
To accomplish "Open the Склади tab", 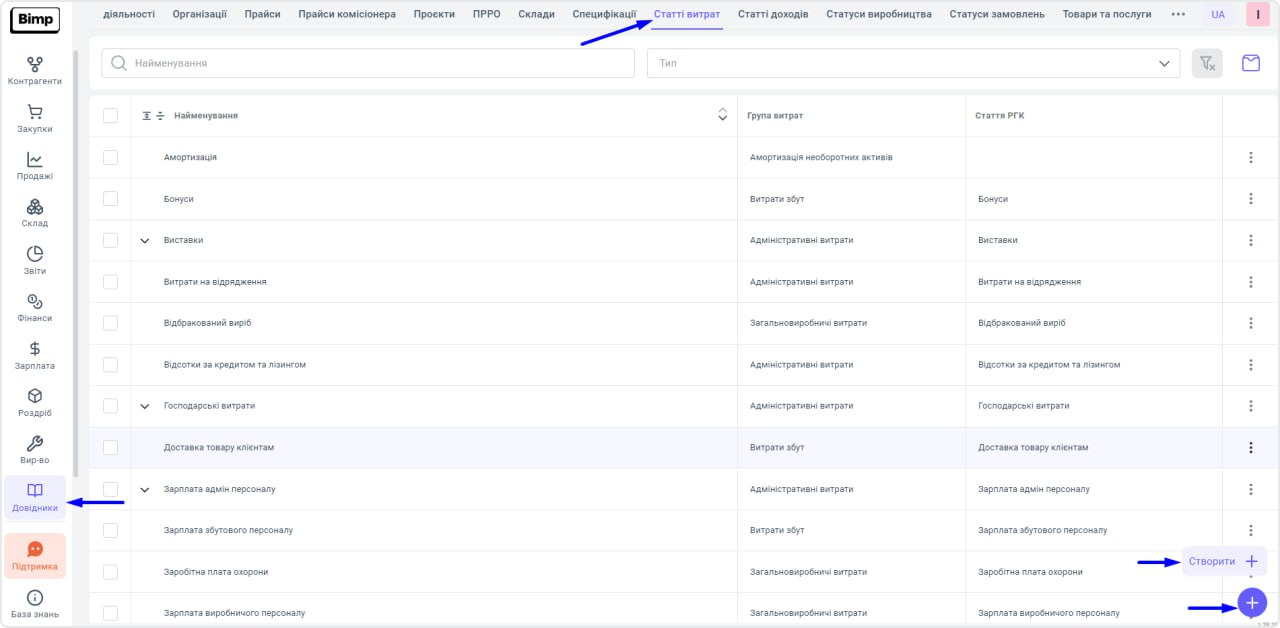I will 536,14.
